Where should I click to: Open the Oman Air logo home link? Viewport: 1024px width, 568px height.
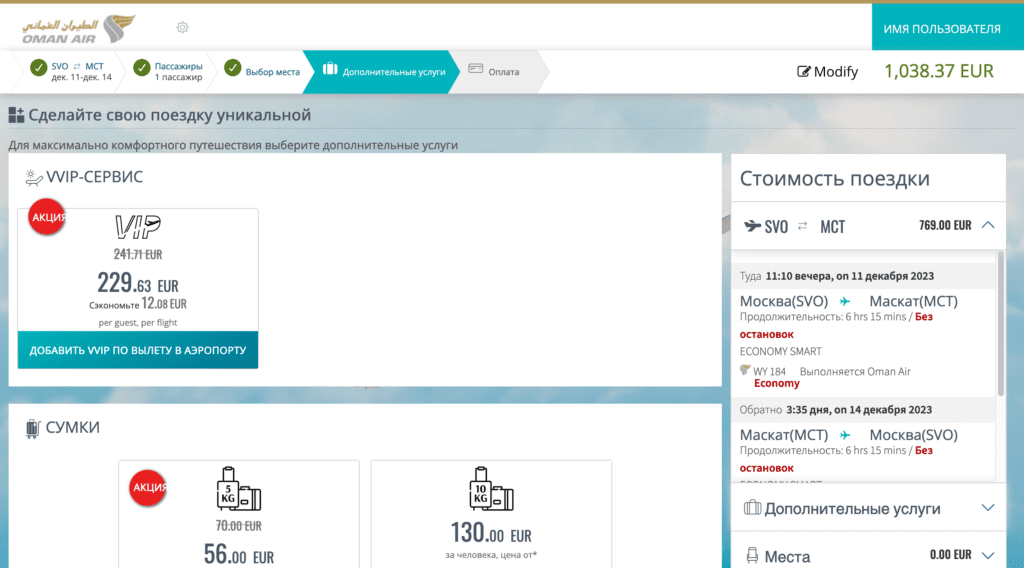[79, 29]
